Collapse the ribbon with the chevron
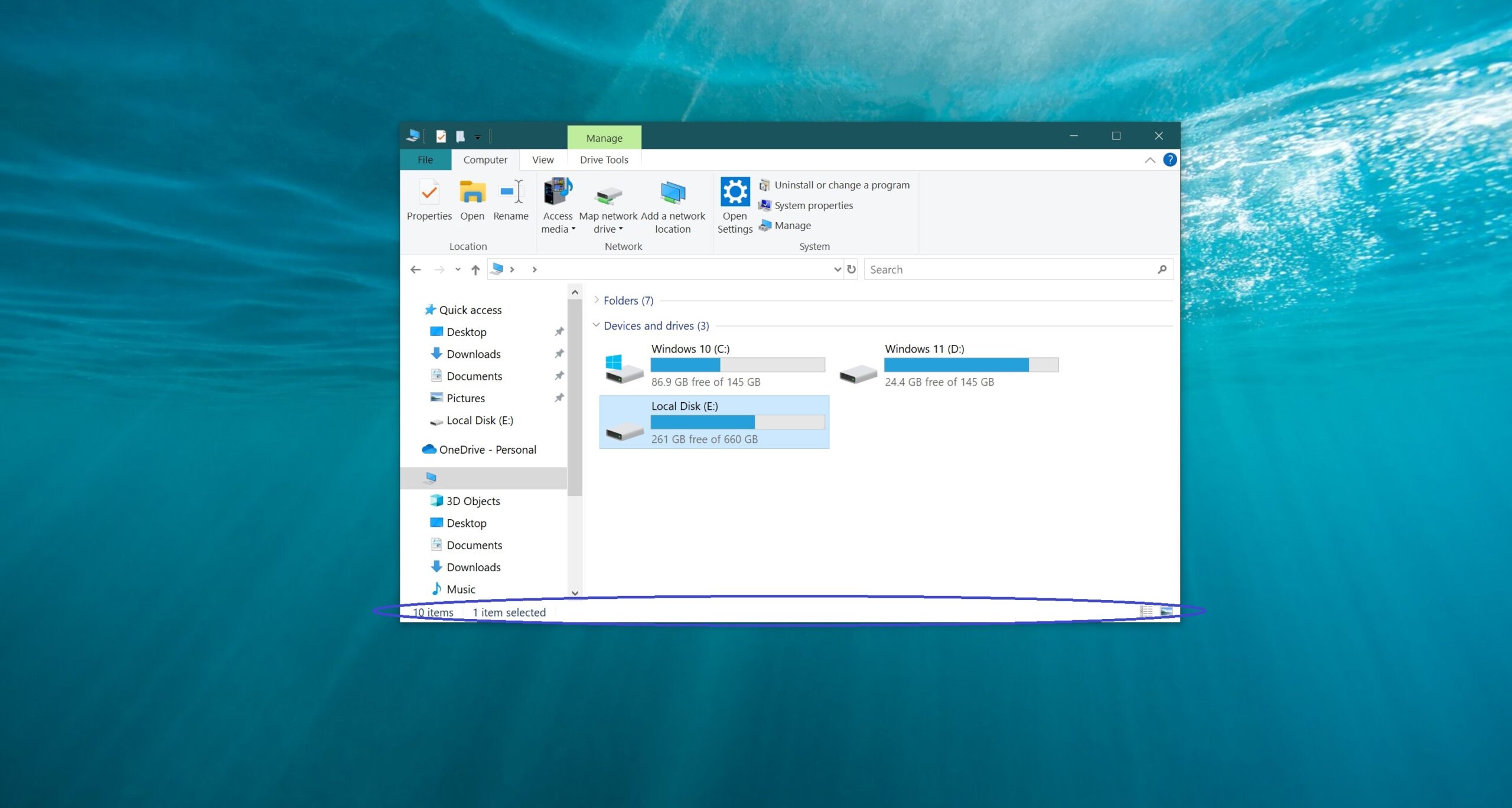 tap(1150, 160)
